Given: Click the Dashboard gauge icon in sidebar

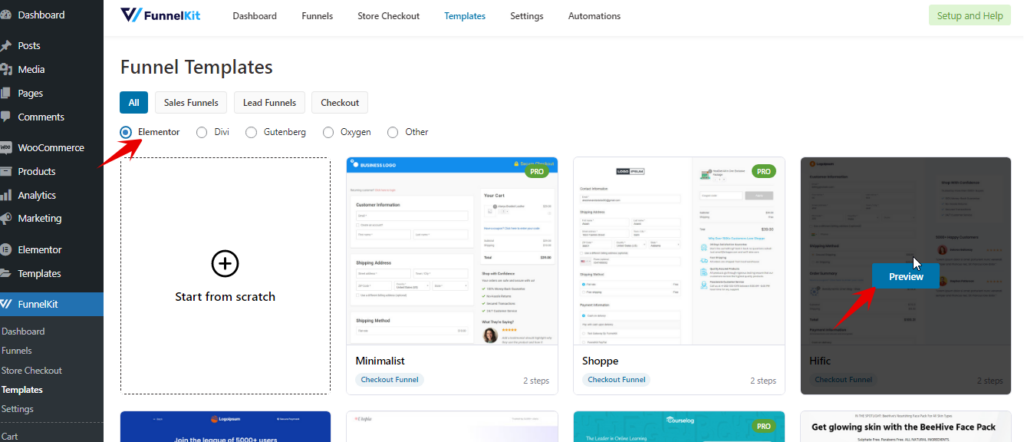Looking at the screenshot, I should click(x=5, y=15).
